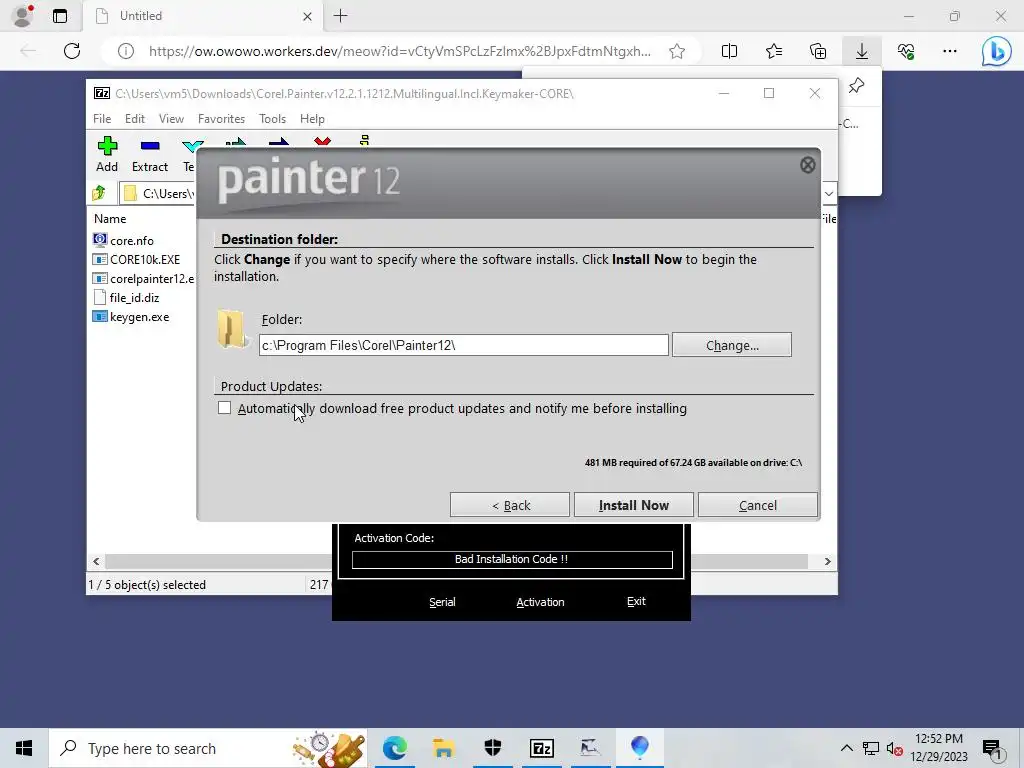This screenshot has width=1024, height=768.
Task: Start installation with Install Now
Action: click(633, 505)
